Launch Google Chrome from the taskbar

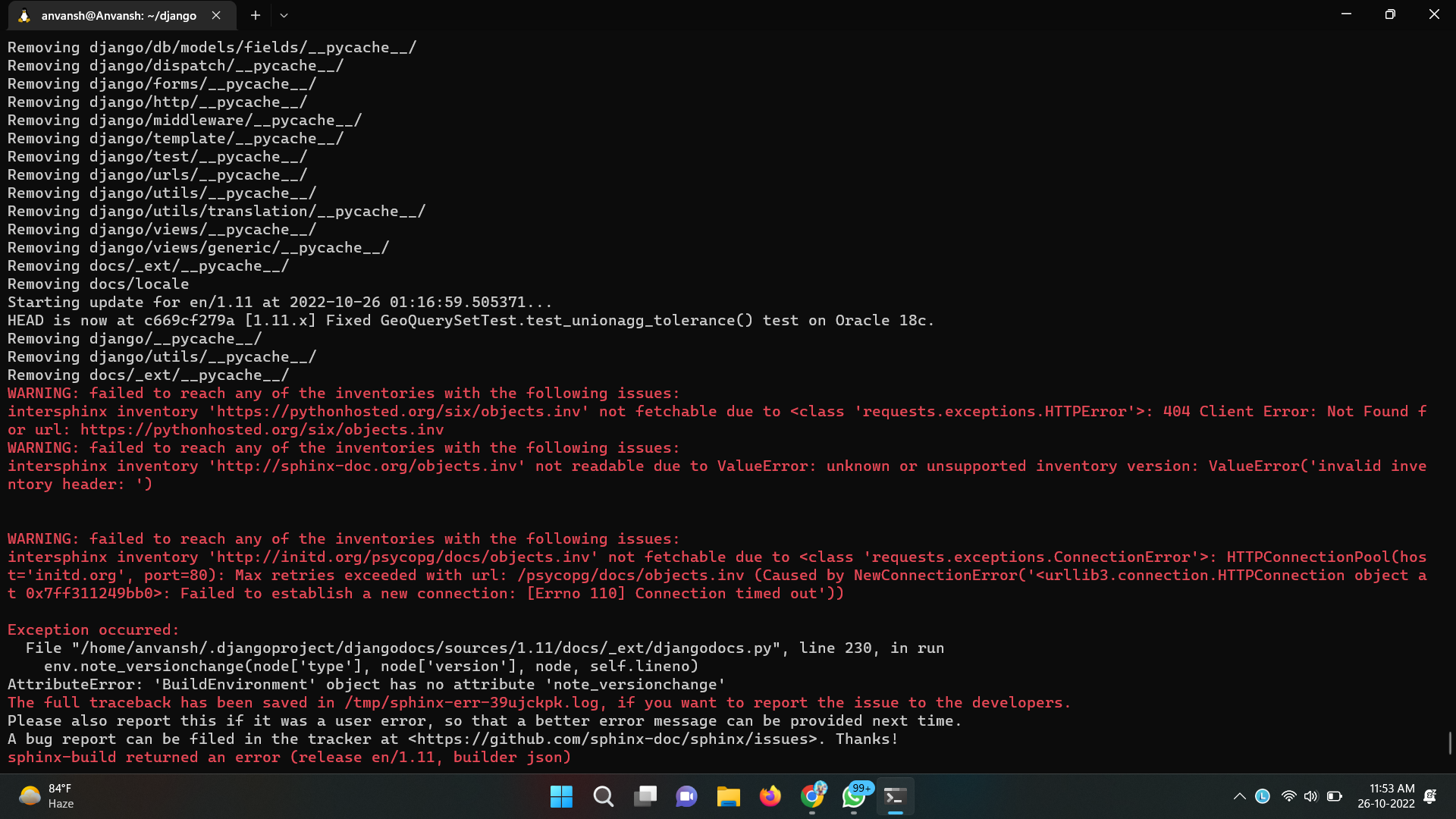point(811,796)
